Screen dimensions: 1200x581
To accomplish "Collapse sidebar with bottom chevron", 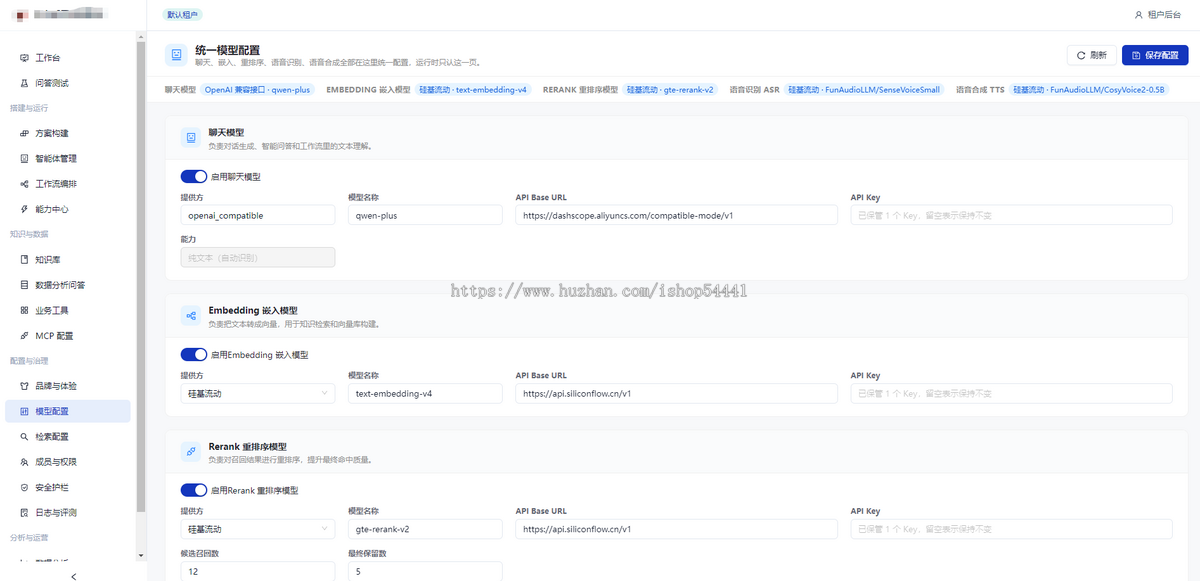I will (x=74, y=576).
